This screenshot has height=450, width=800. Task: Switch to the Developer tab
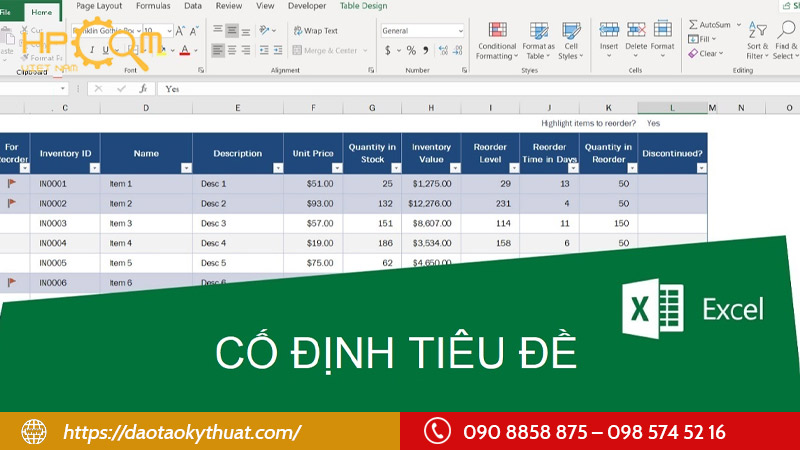pyautogui.click(x=307, y=6)
